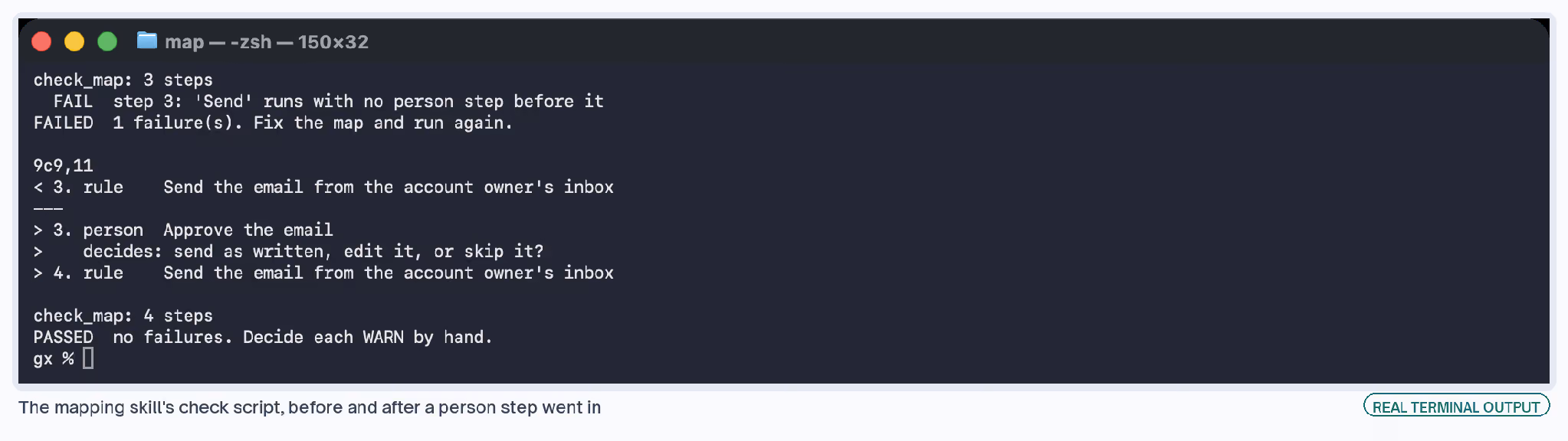
Task: Click the 'check_map: 4 steps' line
Action: pyautogui.click(x=123, y=315)
